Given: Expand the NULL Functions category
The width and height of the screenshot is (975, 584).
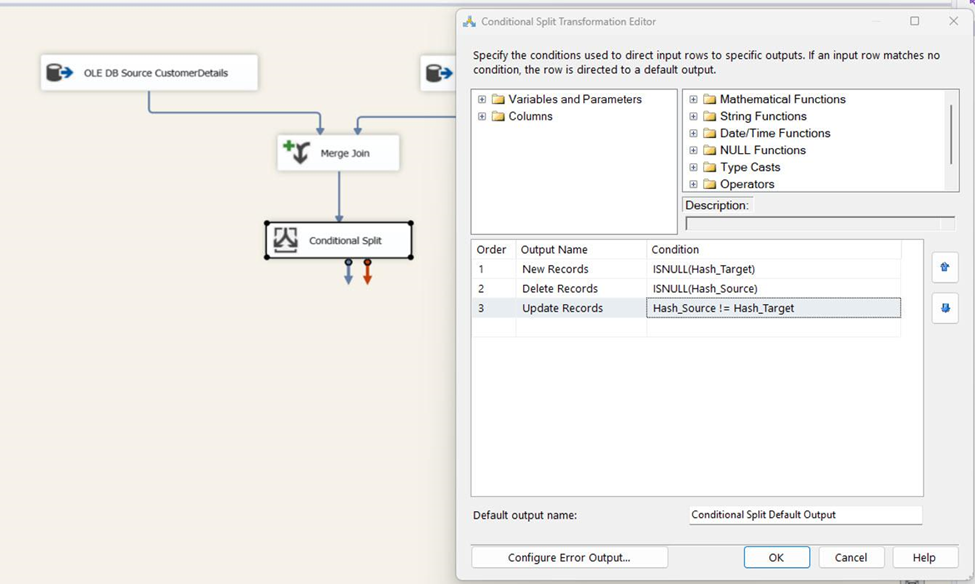Looking at the screenshot, I should tap(693, 149).
